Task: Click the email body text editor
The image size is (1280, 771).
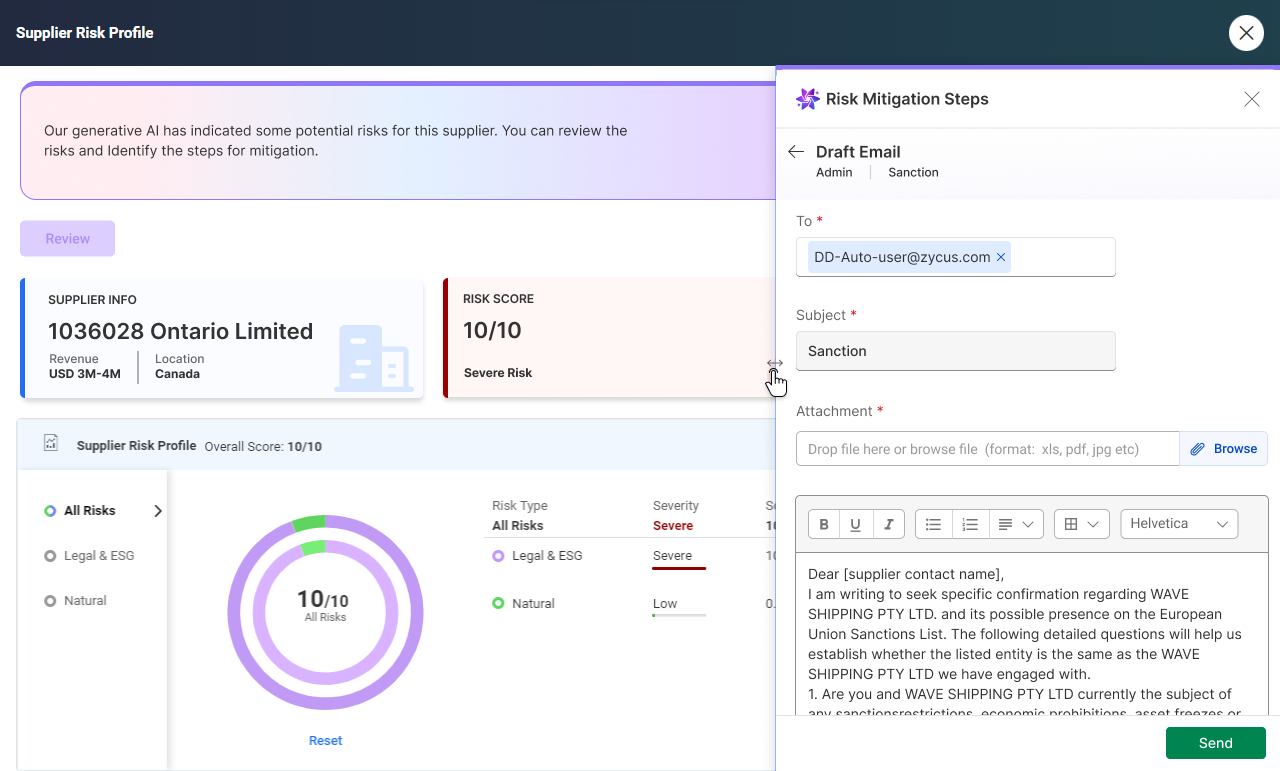Action: coord(1032,634)
